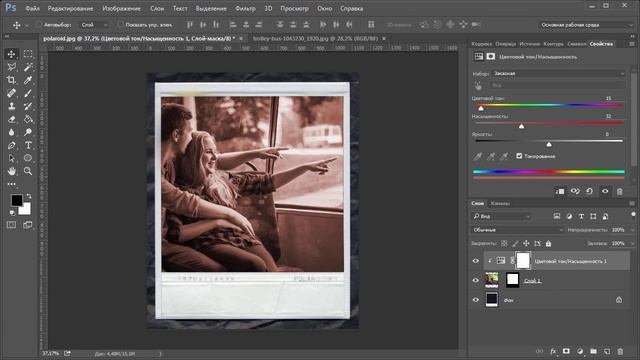The image size is (640, 360).
Task: Open Auto-Select Layer/Group dropdown
Action: pyautogui.click(x=94, y=24)
